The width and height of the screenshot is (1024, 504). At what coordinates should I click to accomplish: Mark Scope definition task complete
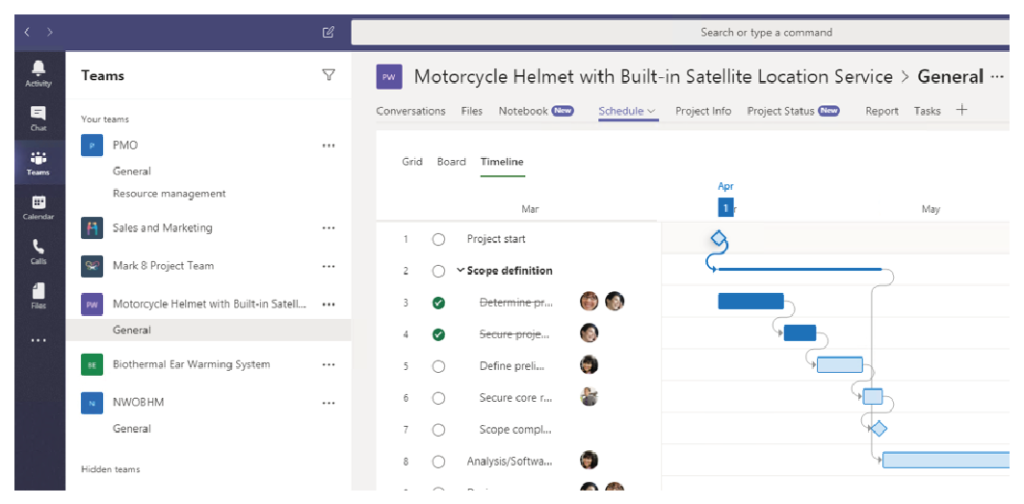click(x=438, y=271)
